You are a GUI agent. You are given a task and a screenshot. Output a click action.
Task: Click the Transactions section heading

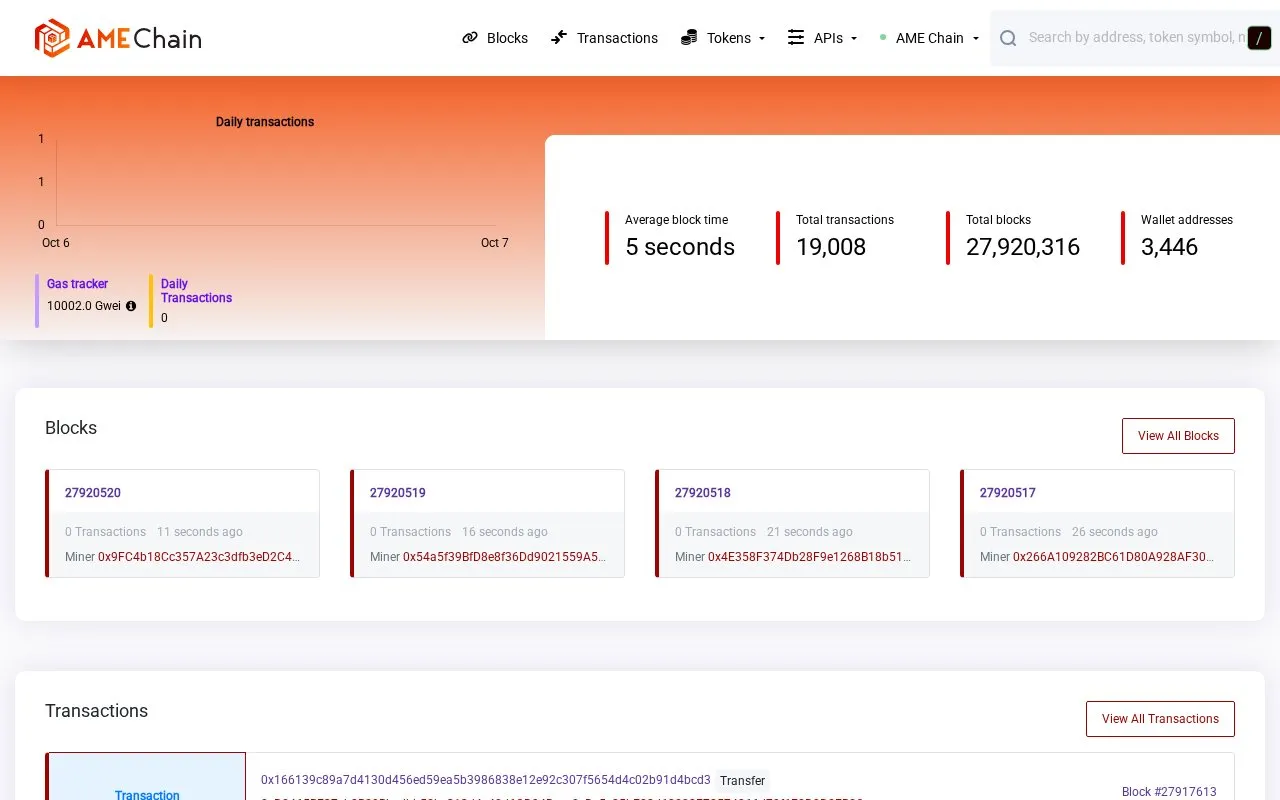point(96,711)
